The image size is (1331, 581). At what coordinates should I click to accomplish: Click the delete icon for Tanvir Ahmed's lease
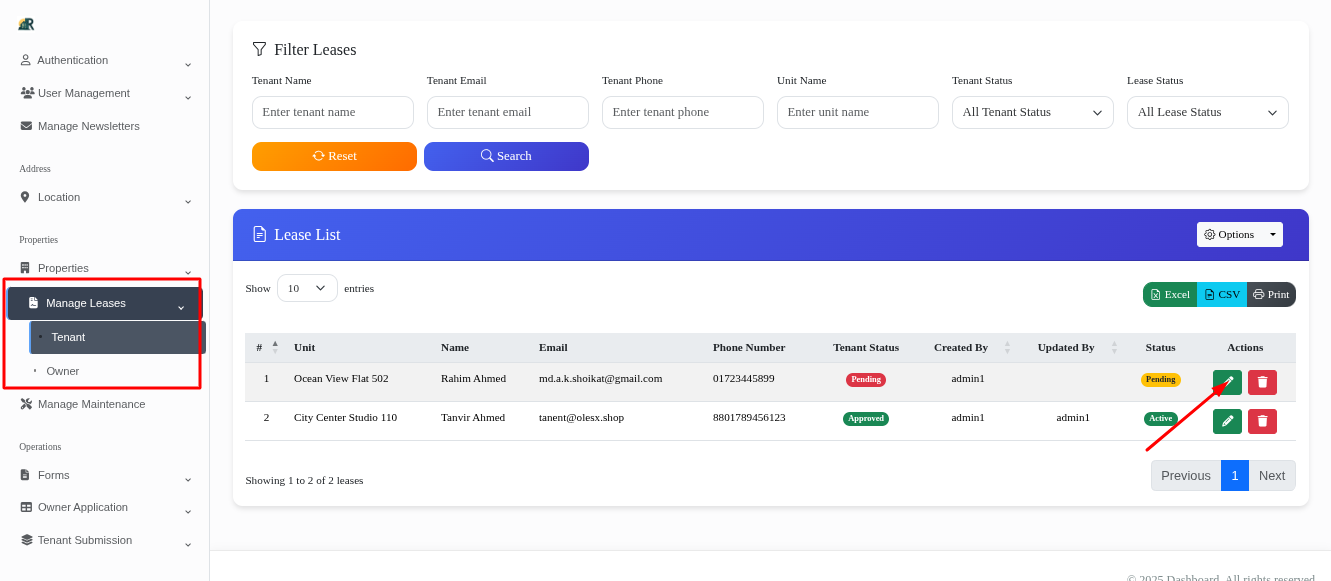coord(1262,421)
